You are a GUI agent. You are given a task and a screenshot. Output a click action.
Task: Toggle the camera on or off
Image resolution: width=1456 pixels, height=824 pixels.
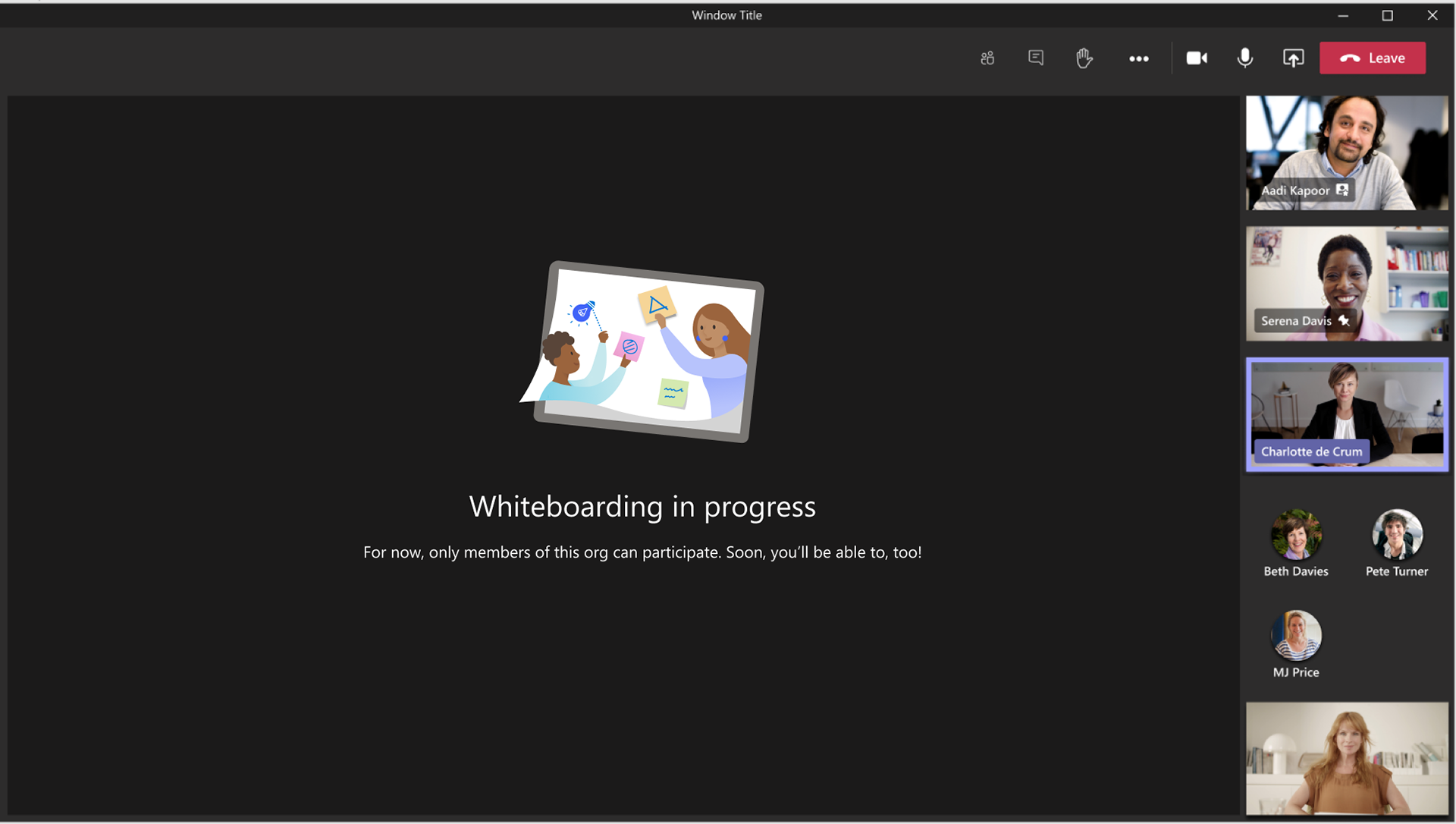pyautogui.click(x=1197, y=58)
